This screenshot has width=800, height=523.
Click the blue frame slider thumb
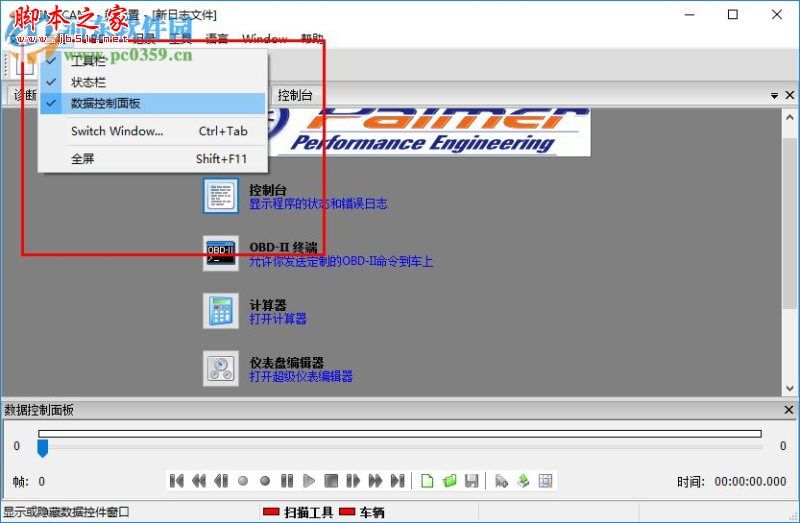click(x=43, y=448)
